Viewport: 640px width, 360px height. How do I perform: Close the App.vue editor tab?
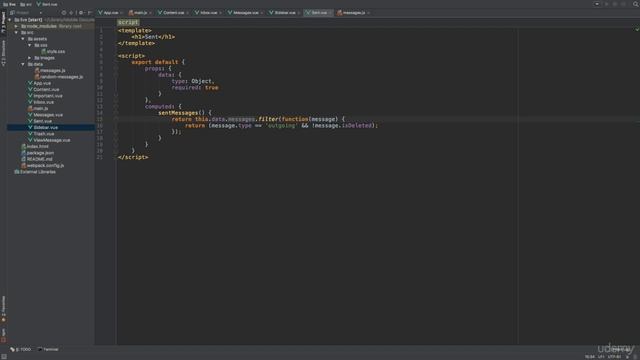[x=121, y=13]
